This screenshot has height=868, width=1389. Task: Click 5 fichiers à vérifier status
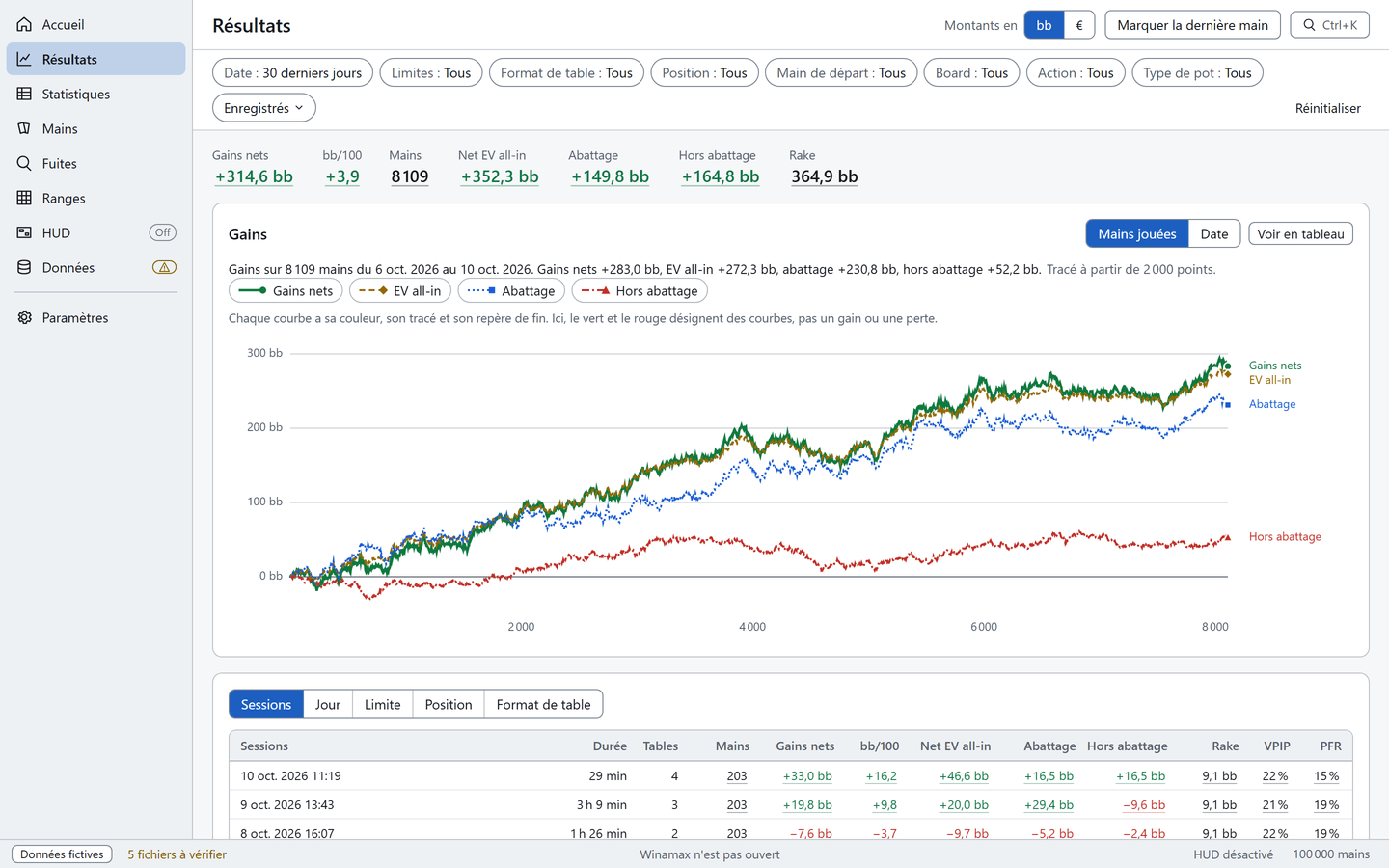click(177, 854)
